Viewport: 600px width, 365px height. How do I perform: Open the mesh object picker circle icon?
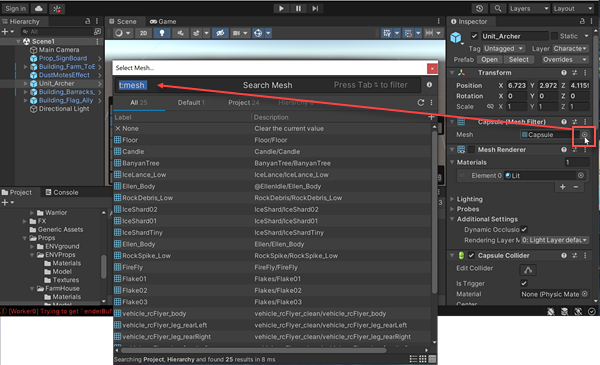584,134
